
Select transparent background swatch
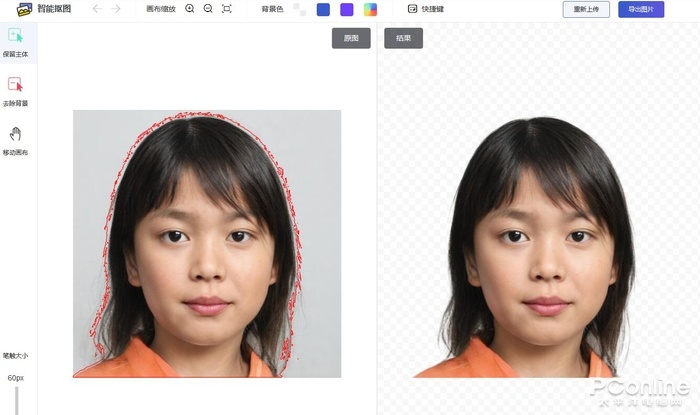point(300,9)
